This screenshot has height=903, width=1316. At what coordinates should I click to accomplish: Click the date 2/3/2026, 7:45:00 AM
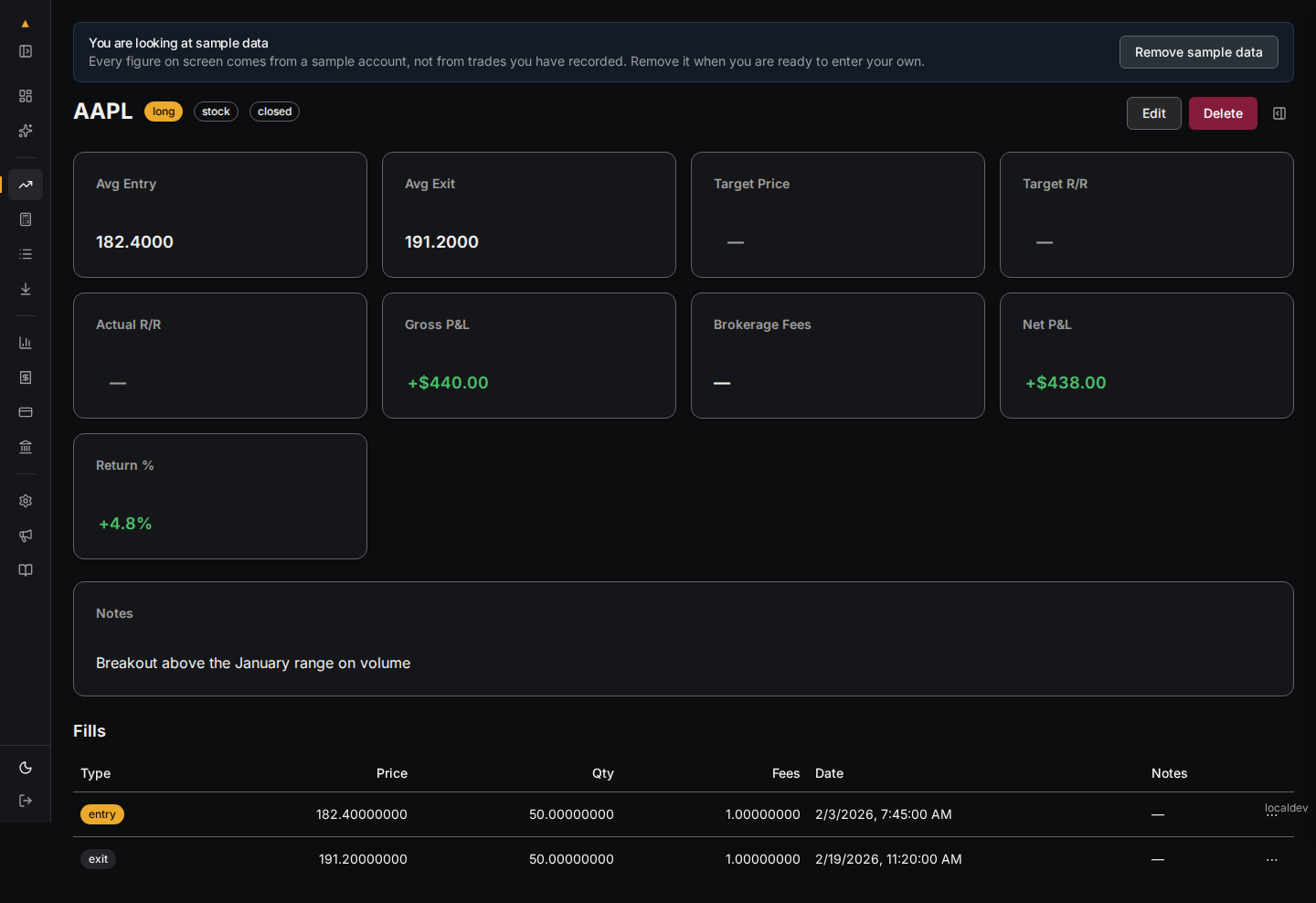pyautogui.click(x=884, y=814)
